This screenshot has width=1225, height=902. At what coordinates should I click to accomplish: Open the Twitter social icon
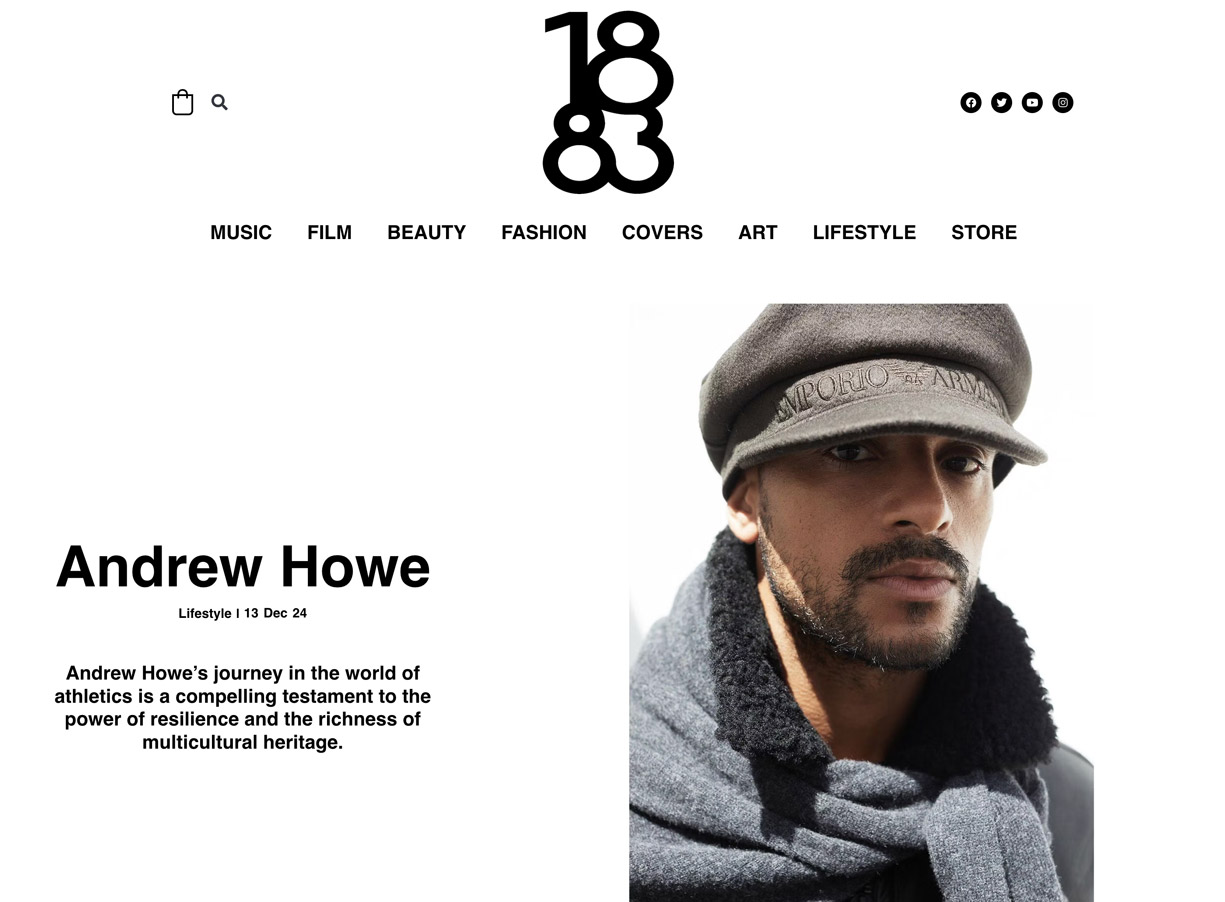[1001, 102]
